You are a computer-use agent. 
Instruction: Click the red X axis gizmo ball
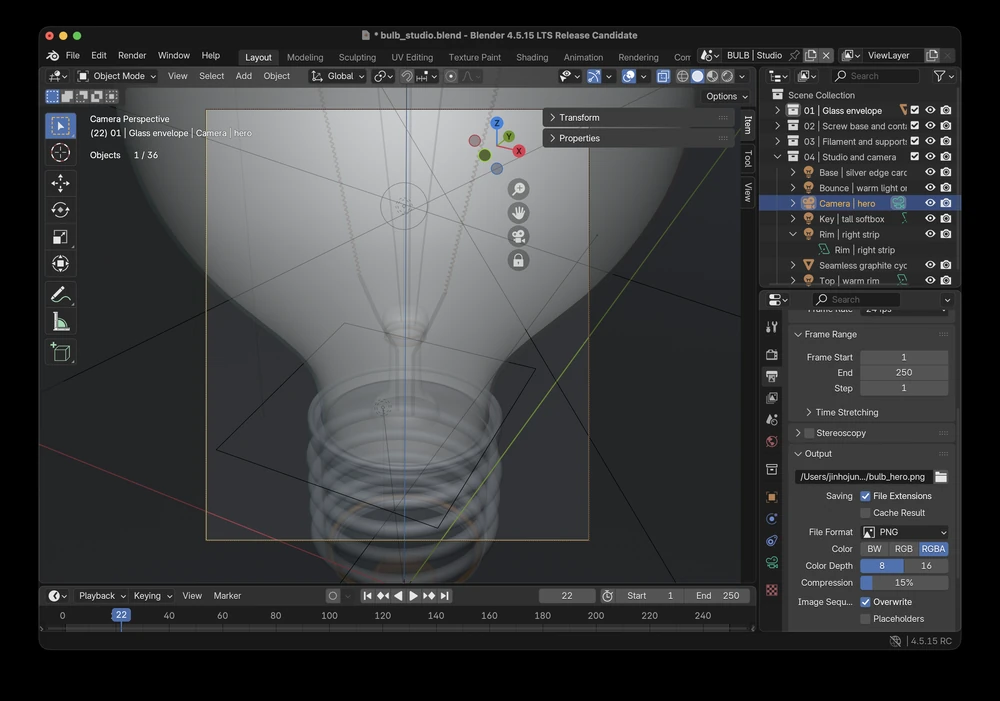point(519,151)
